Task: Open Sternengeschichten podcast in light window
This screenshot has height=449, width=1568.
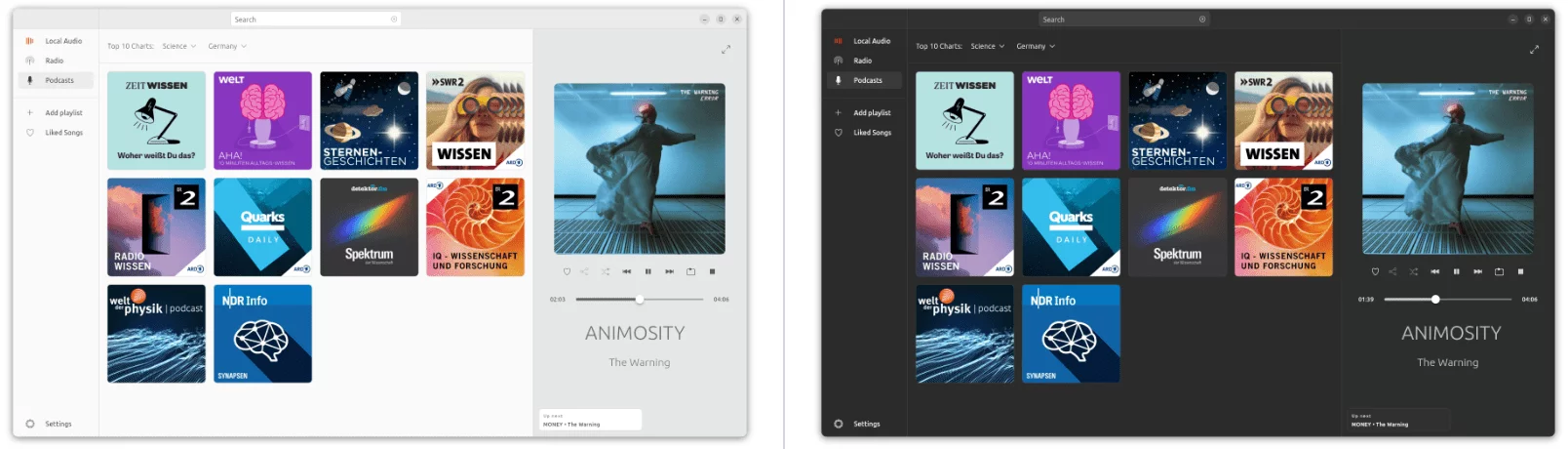Action: point(370,120)
